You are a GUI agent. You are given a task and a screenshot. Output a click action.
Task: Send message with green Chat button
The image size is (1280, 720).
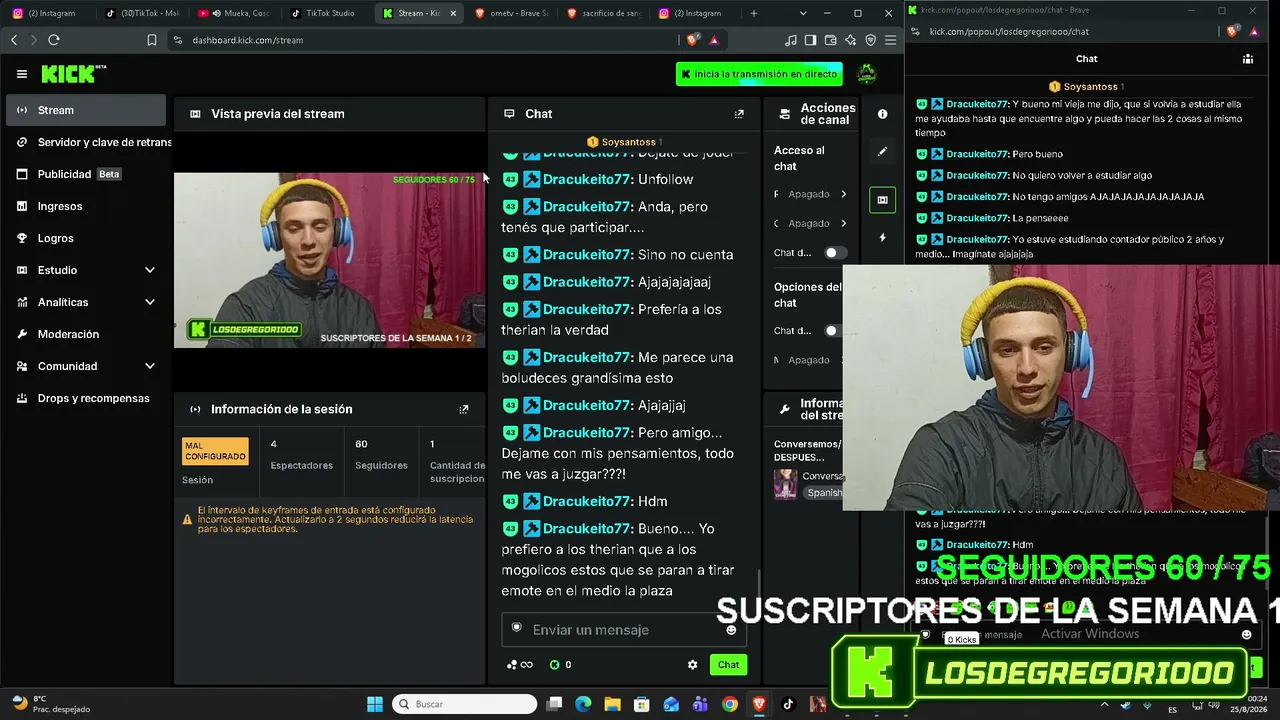[x=728, y=665]
